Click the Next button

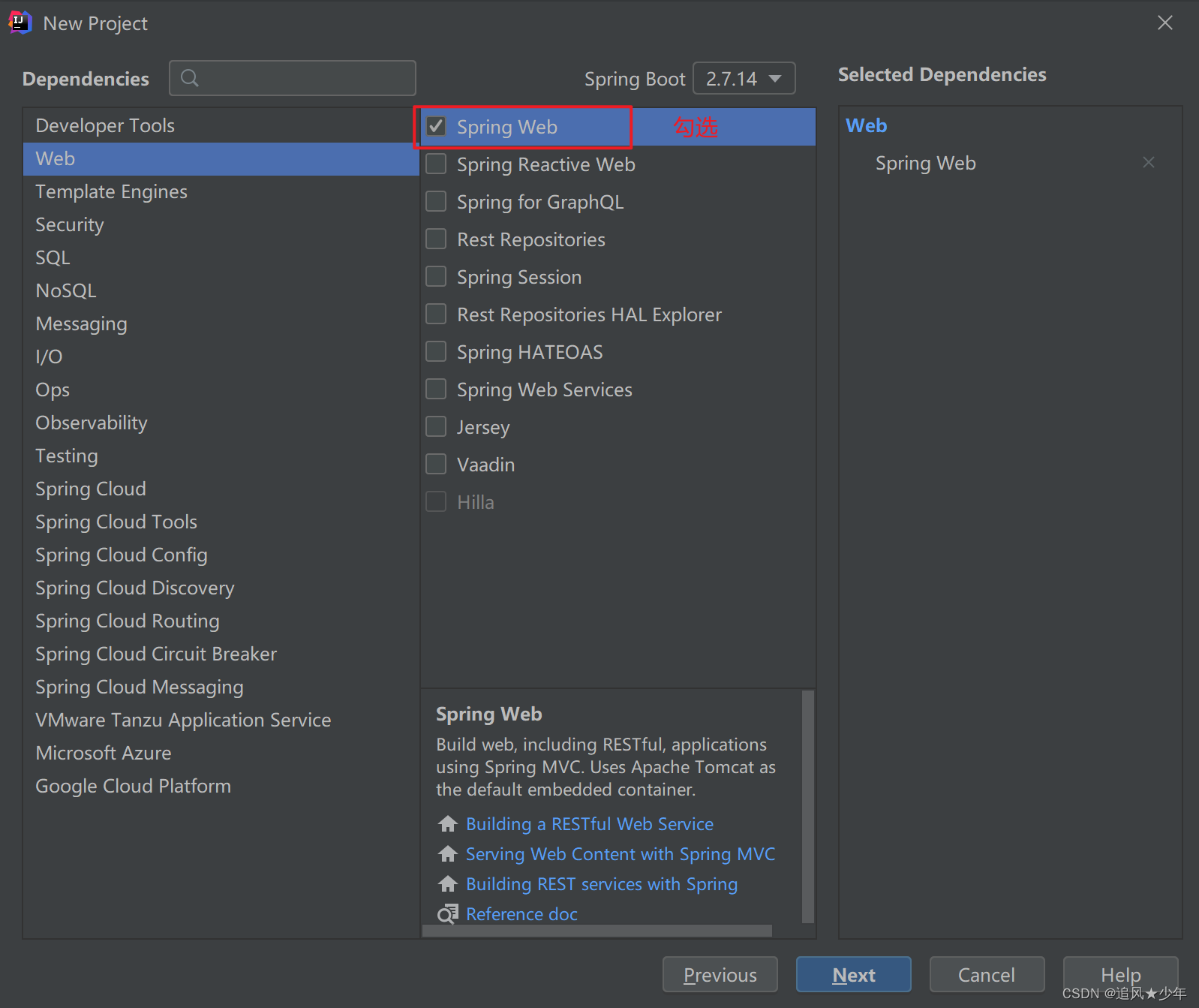point(854,974)
